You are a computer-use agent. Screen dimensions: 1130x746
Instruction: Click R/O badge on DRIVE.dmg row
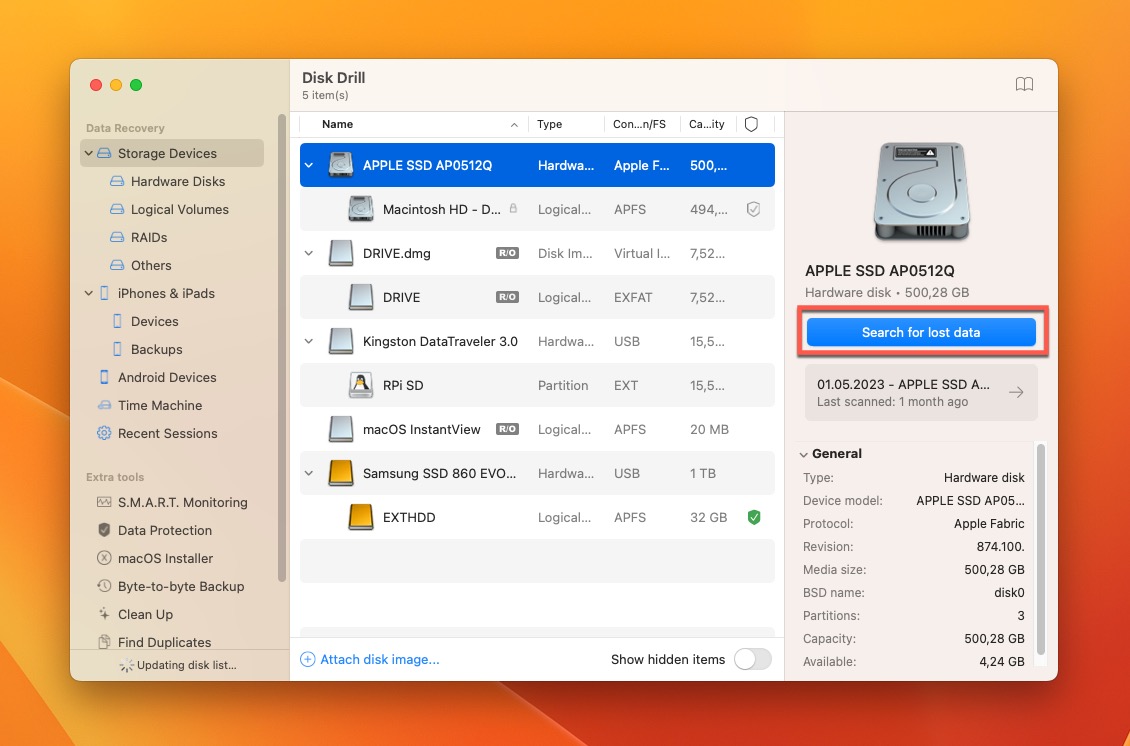[507, 253]
